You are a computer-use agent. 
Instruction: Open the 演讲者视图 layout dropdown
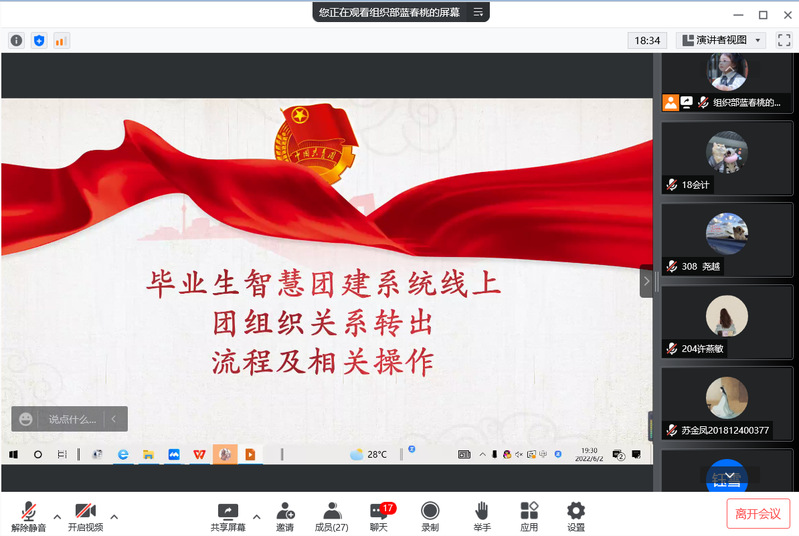pos(721,40)
